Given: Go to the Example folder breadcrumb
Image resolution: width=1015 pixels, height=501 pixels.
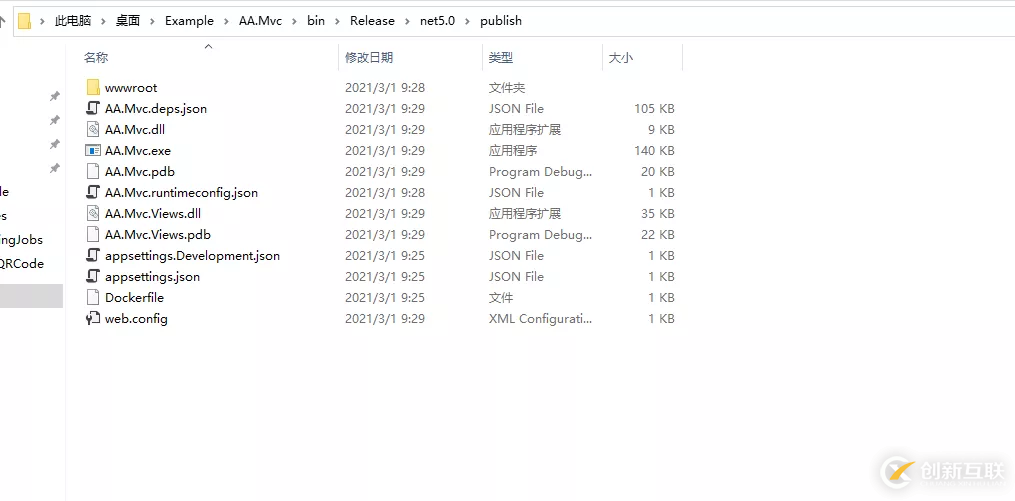Looking at the screenshot, I should (189, 21).
